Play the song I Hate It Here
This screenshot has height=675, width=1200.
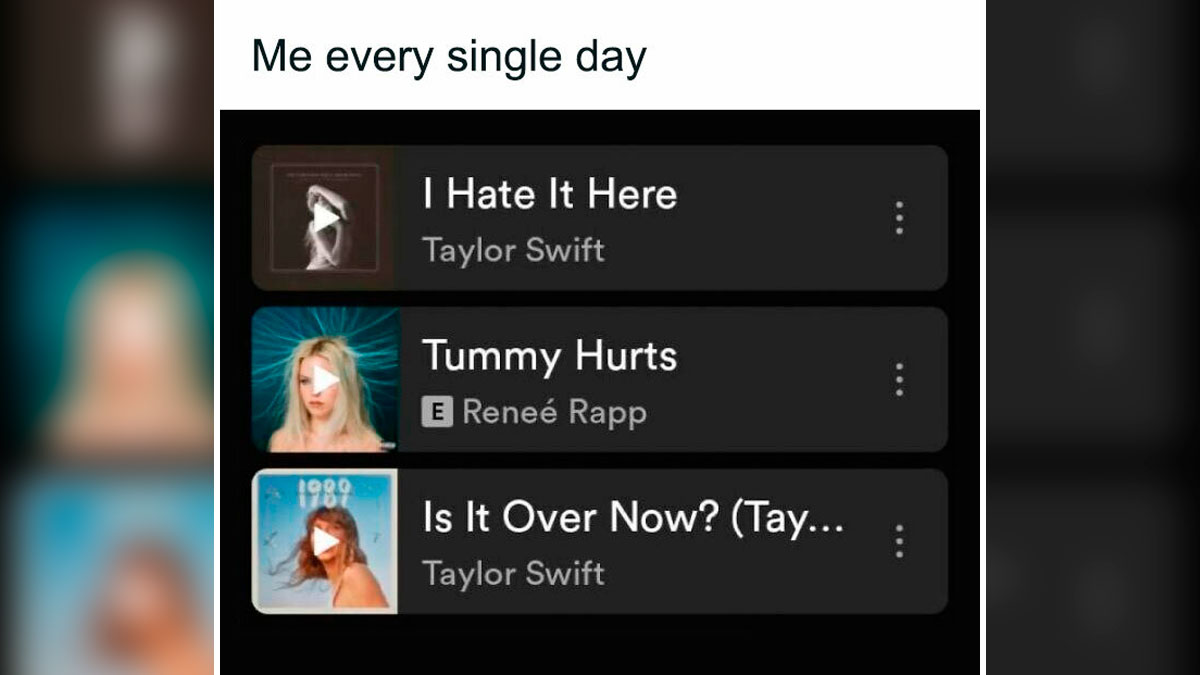point(326,217)
